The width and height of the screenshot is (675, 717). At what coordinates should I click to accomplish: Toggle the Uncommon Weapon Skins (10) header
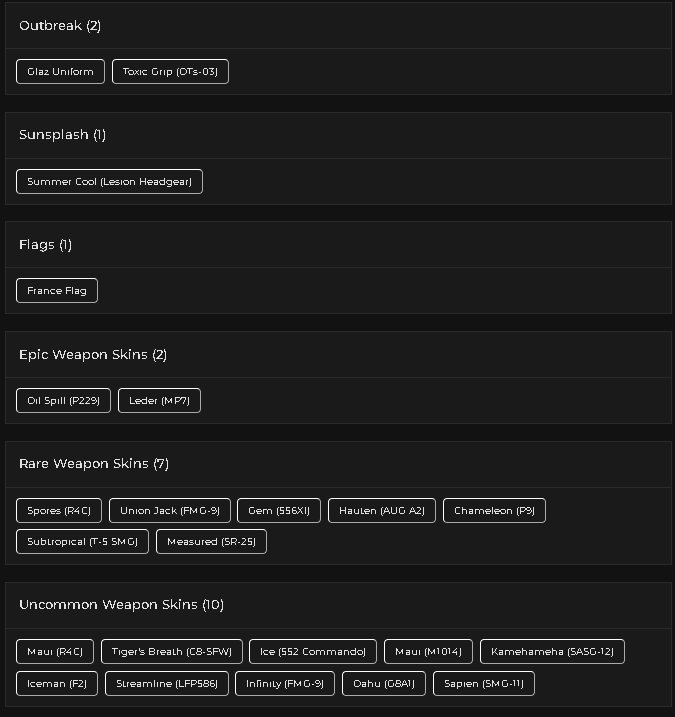(x=338, y=605)
